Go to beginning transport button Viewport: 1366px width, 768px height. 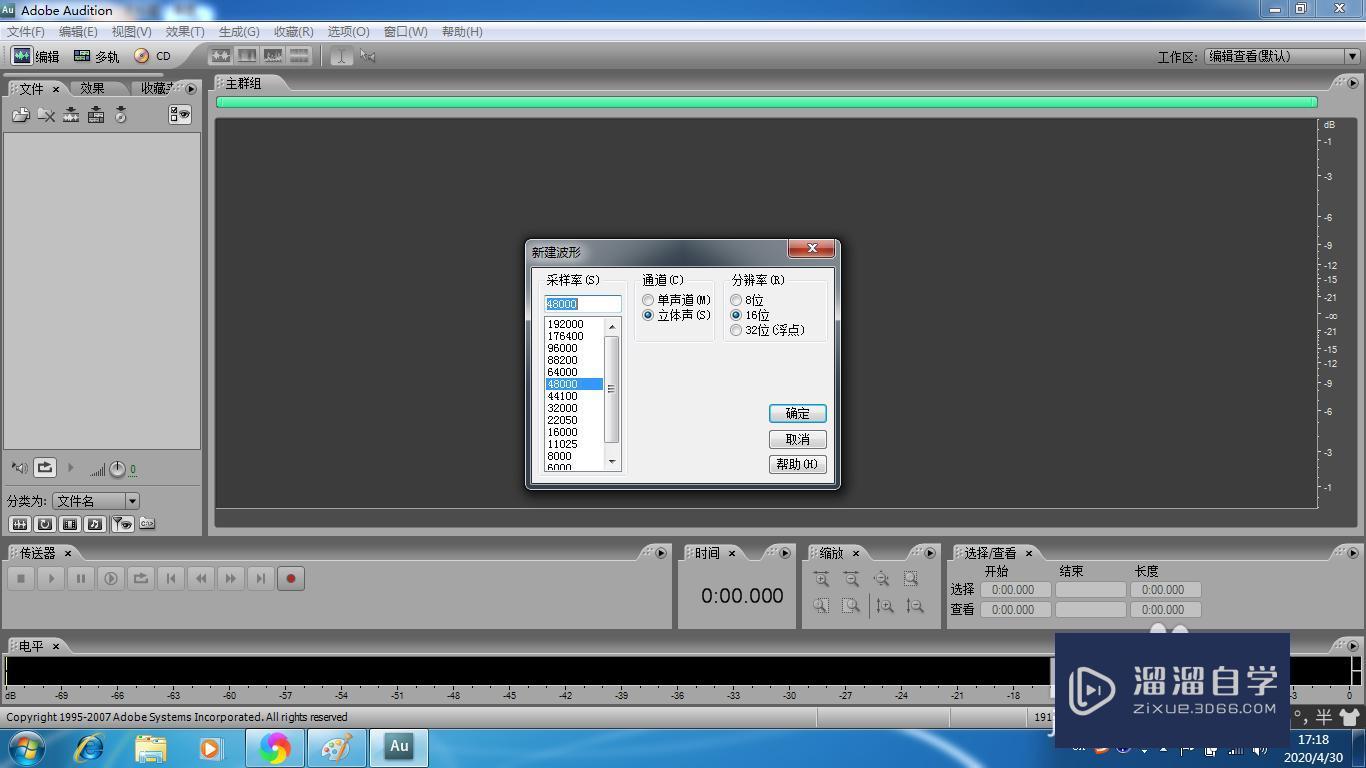point(171,578)
